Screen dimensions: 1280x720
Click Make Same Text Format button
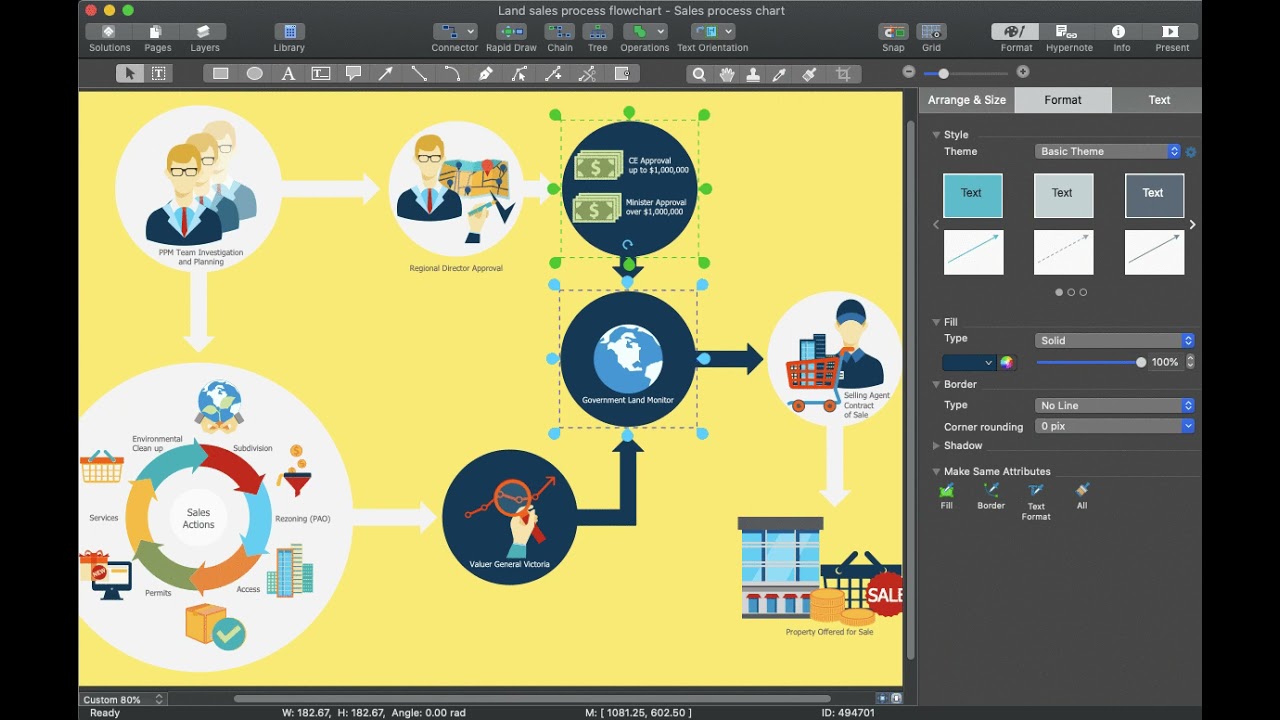pos(1036,501)
